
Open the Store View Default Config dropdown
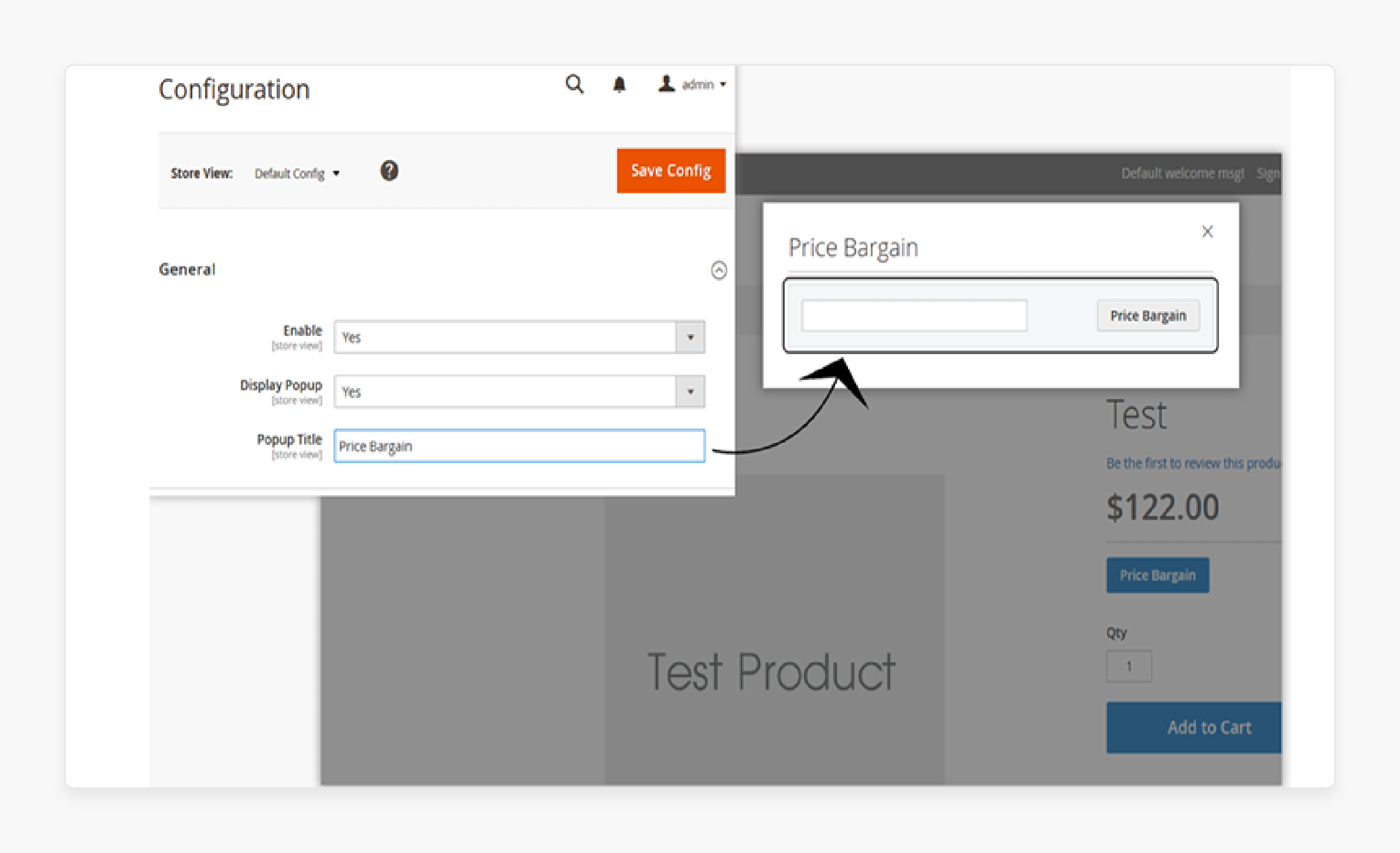[297, 174]
